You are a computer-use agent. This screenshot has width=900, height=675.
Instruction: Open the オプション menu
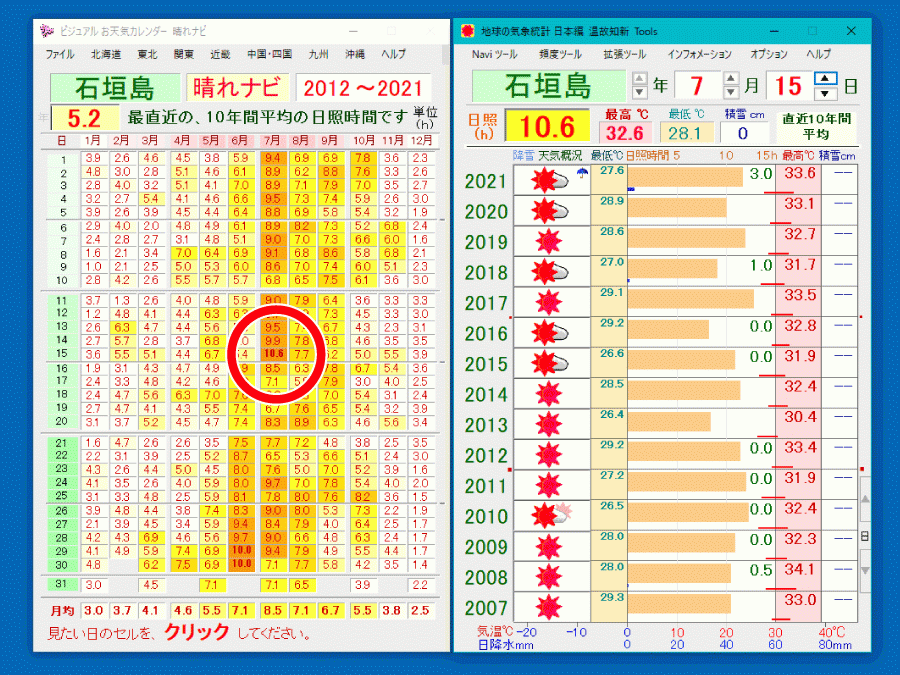pos(768,54)
